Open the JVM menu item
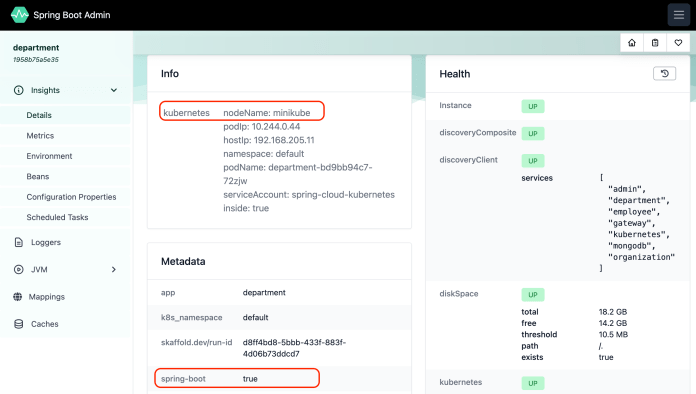 (39, 269)
